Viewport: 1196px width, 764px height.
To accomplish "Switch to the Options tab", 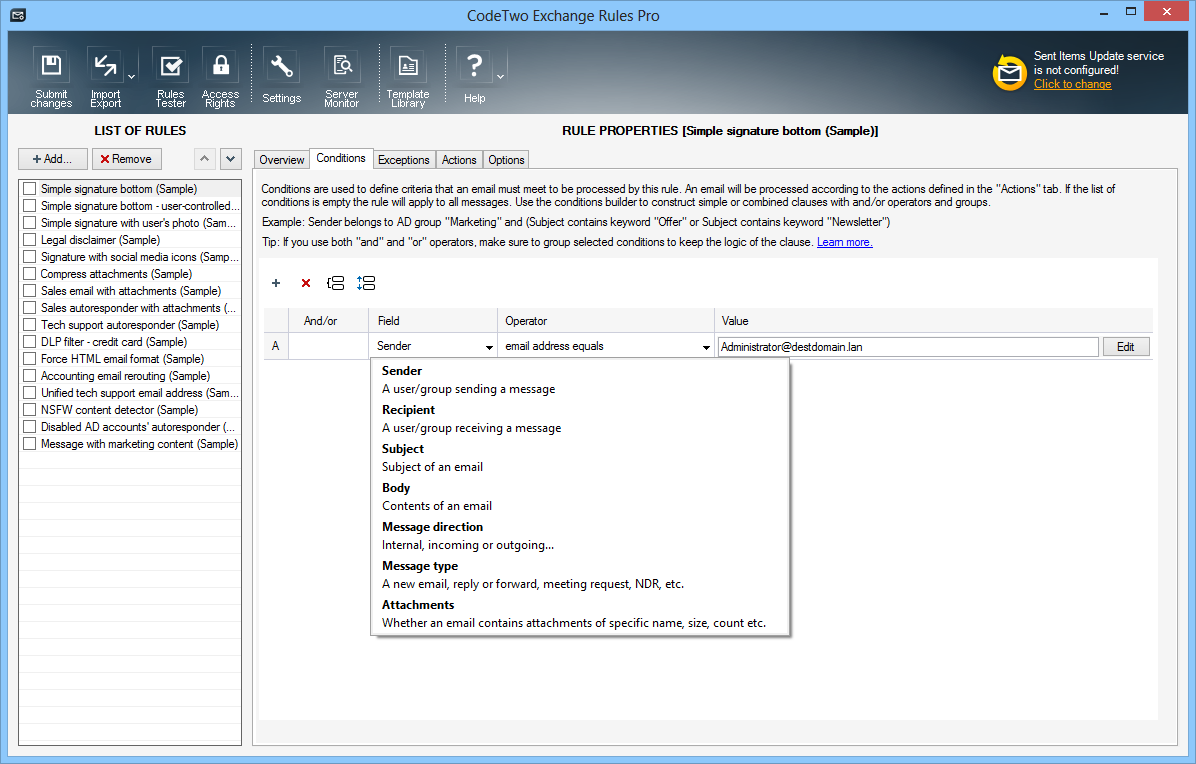I will (506, 159).
